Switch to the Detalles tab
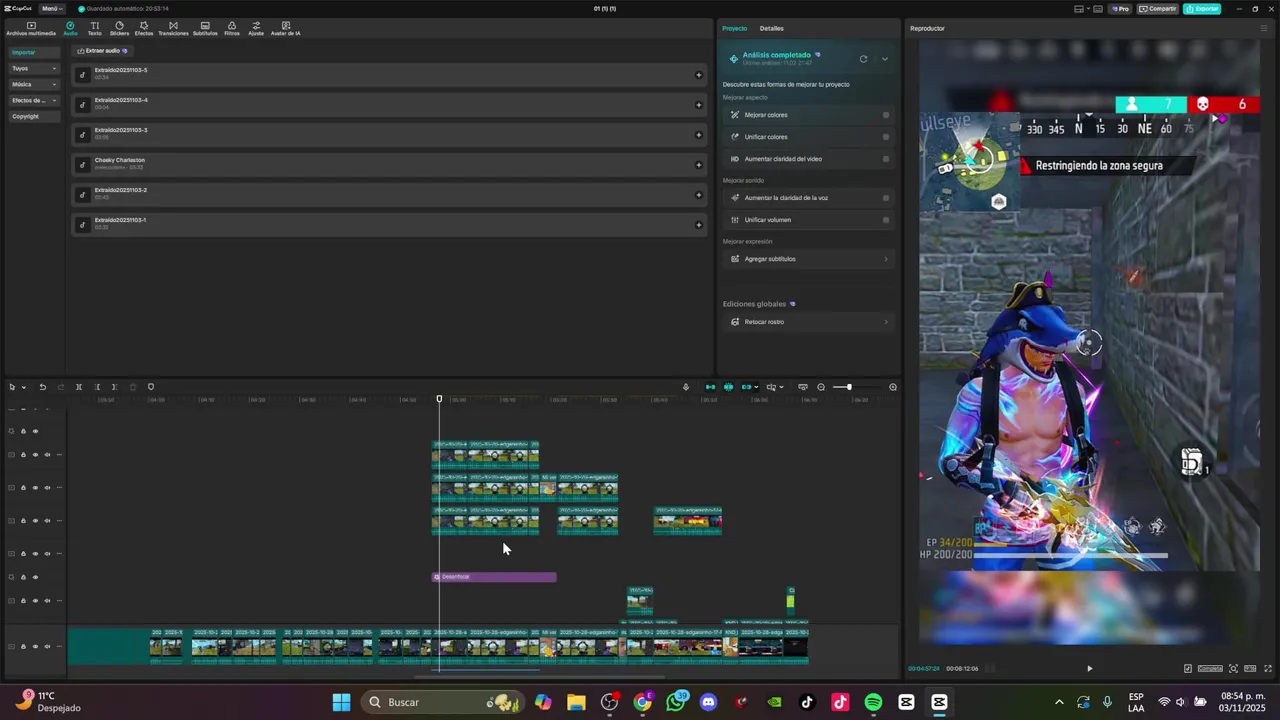Screen dimensions: 1280x720 pos(771,28)
